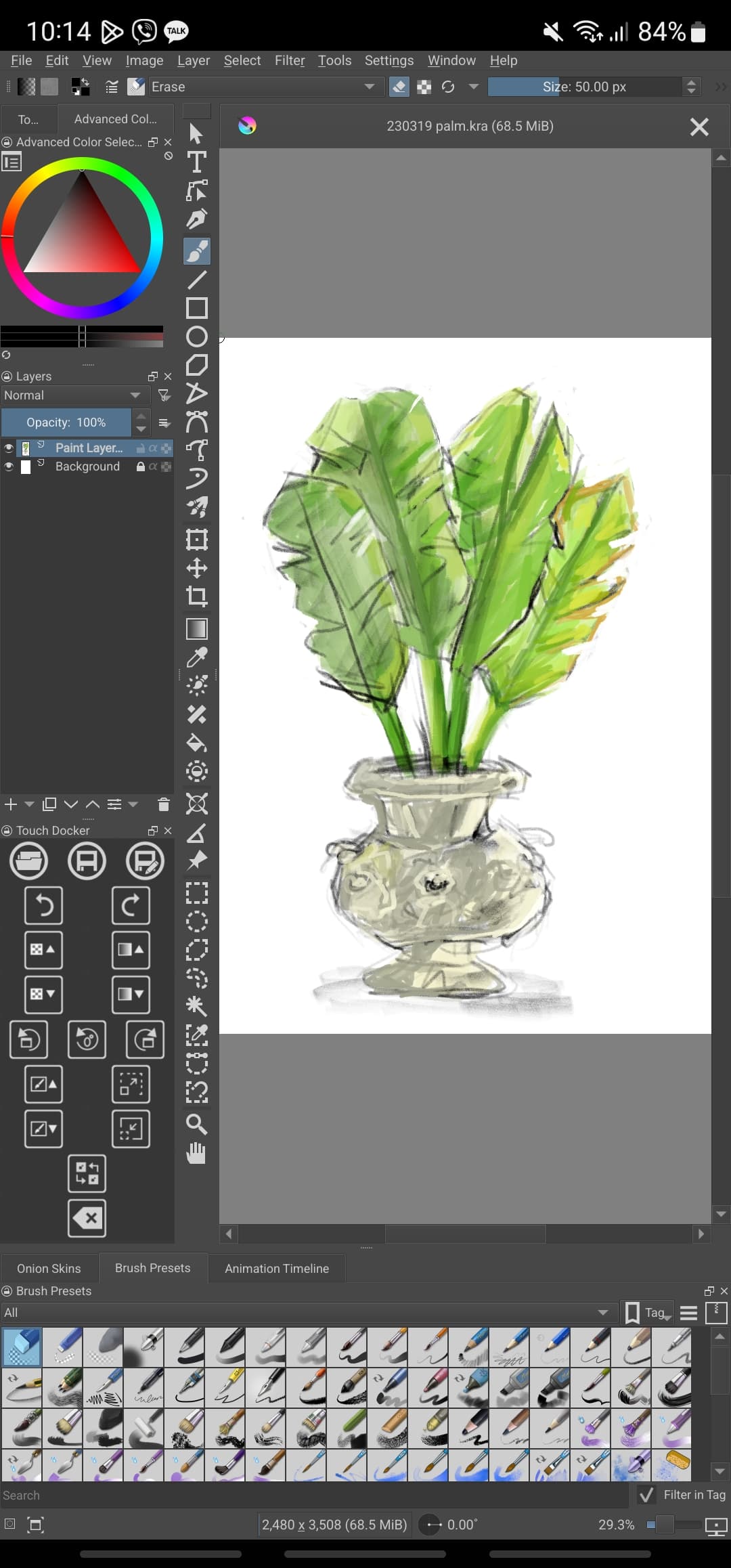Viewport: 731px width, 1568px height.
Task: Switch to the Advanced Col... tab
Action: pyautogui.click(x=115, y=119)
